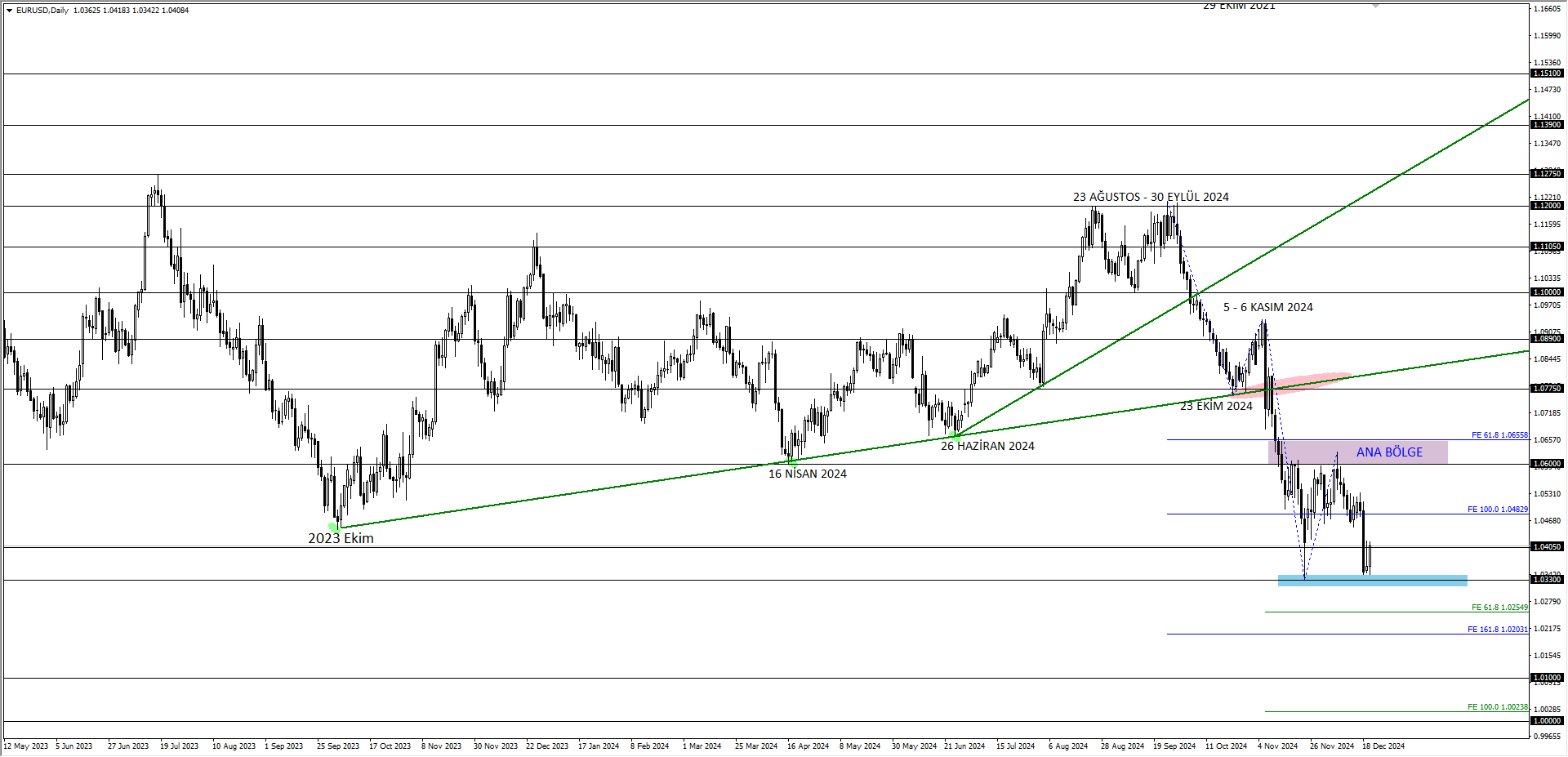Click the 1.15100 price level tag
Viewport: 1568px width, 757px height.
[x=1547, y=73]
